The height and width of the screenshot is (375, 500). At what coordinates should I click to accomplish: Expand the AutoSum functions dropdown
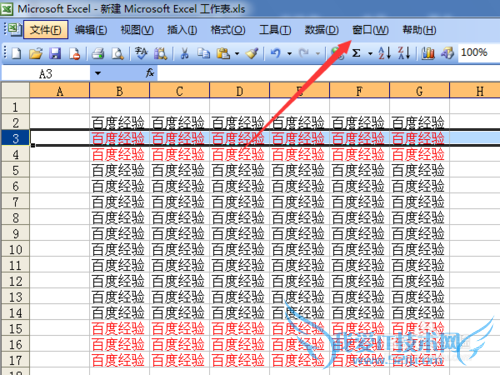pyautogui.click(x=370, y=53)
